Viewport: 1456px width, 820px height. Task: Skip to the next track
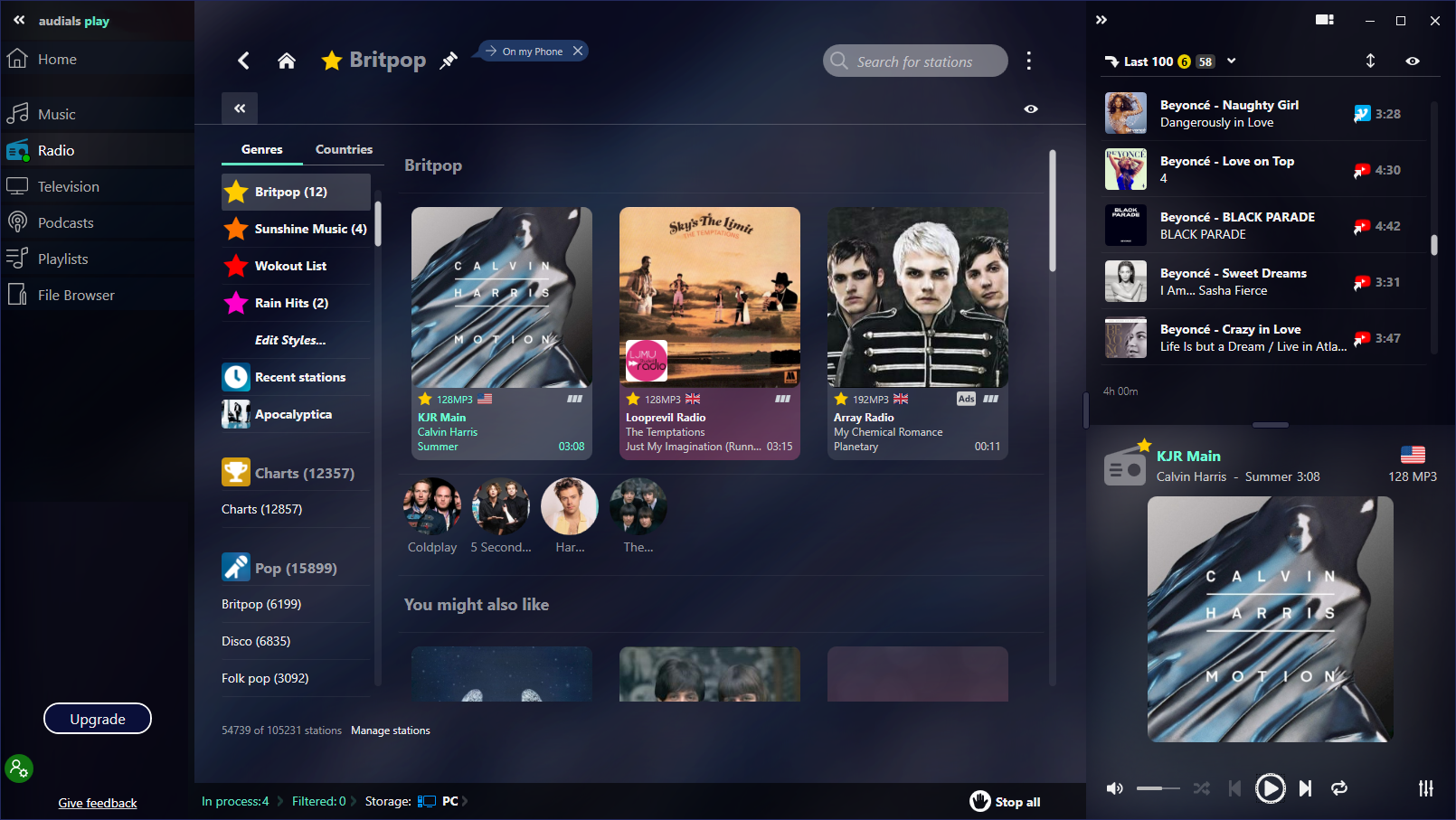pyautogui.click(x=1305, y=788)
